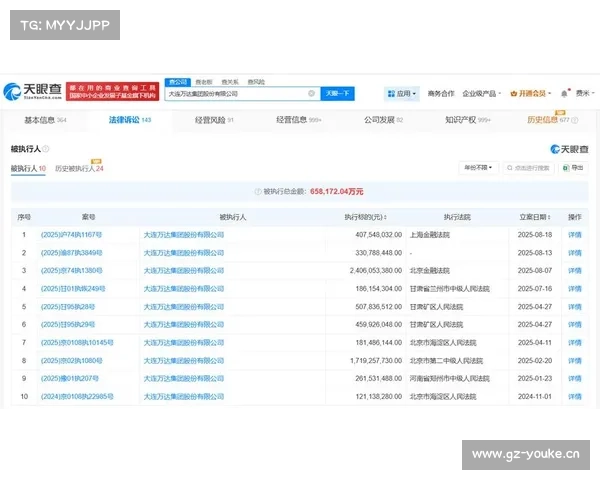Click the 导出 export icon button
This screenshot has width=600, height=480.
[x=573, y=168]
